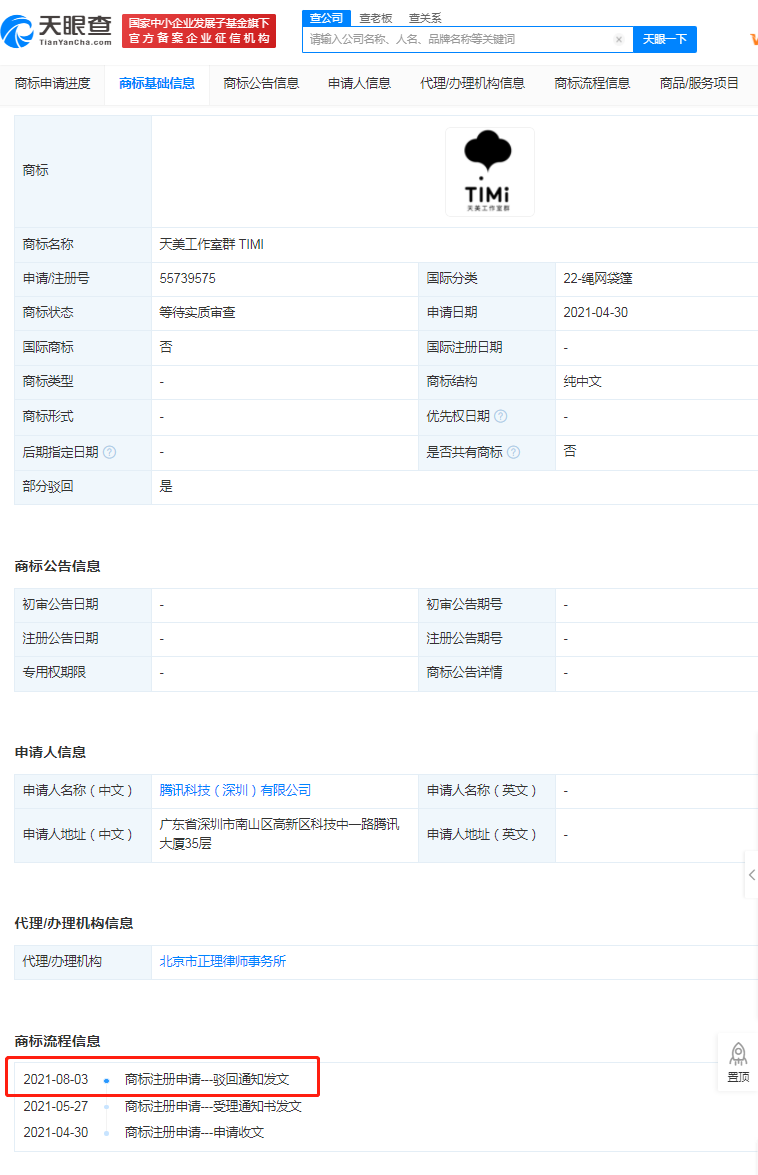Select application date 2021-04-30 in table
Screen dimensions: 758x1175
[x=595, y=312]
